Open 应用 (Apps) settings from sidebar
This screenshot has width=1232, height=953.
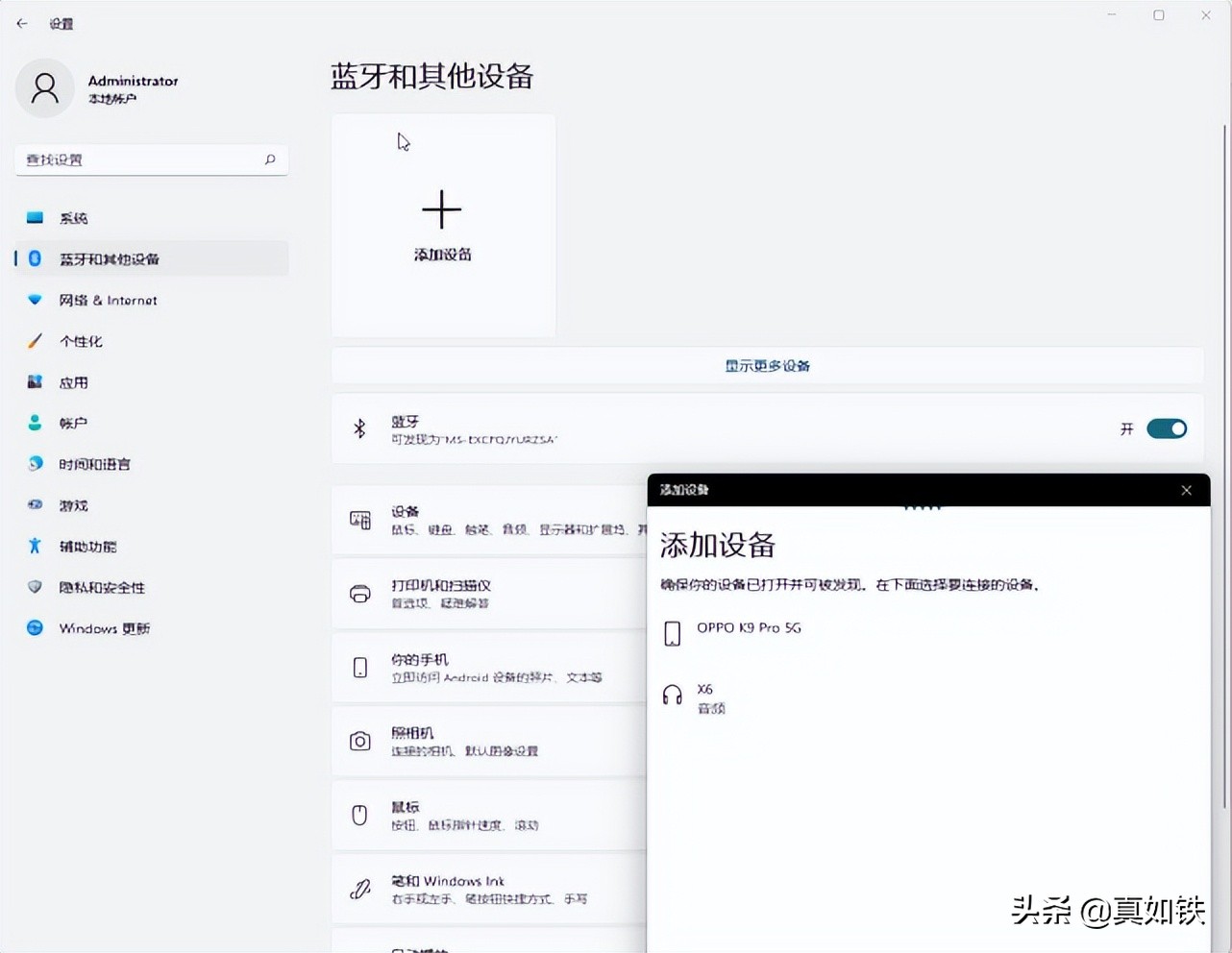(x=73, y=381)
